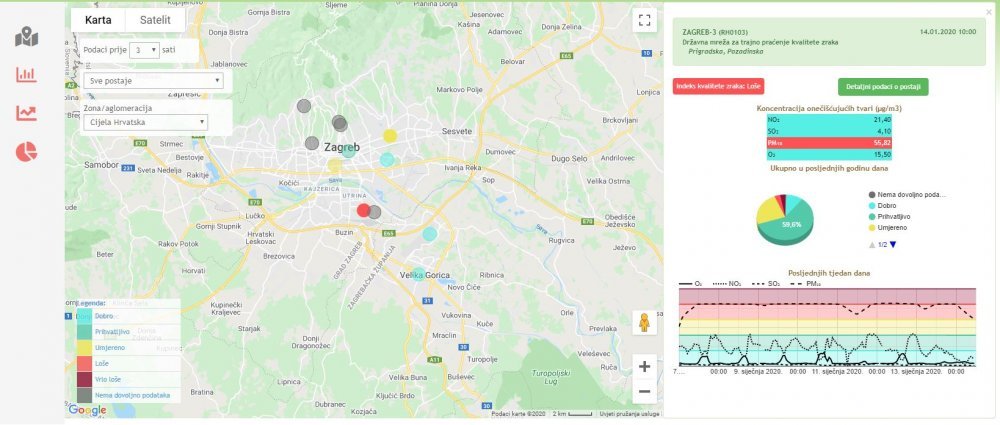This screenshot has height=425, width=1000.
Task: Select the teal marker next to Zagreb label
Action: (348, 151)
